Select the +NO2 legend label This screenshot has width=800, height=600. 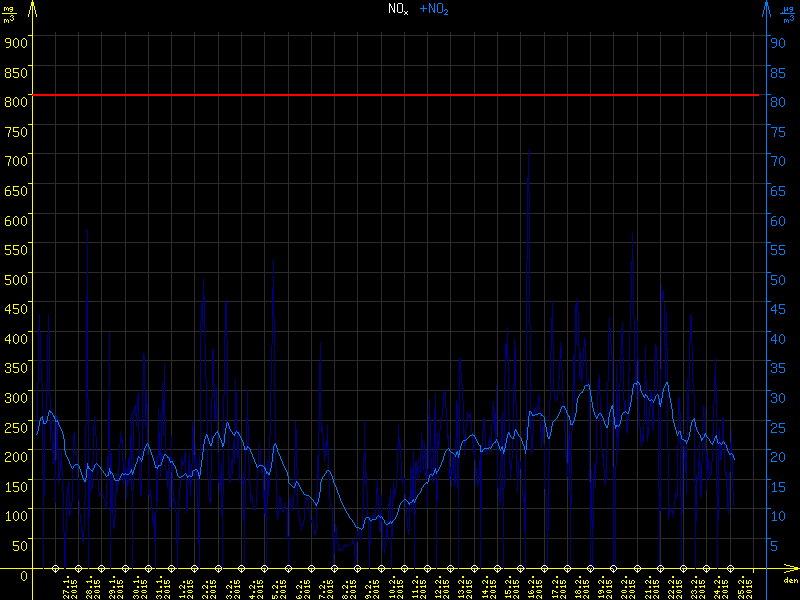pyautogui.click(x=433, y=9)
